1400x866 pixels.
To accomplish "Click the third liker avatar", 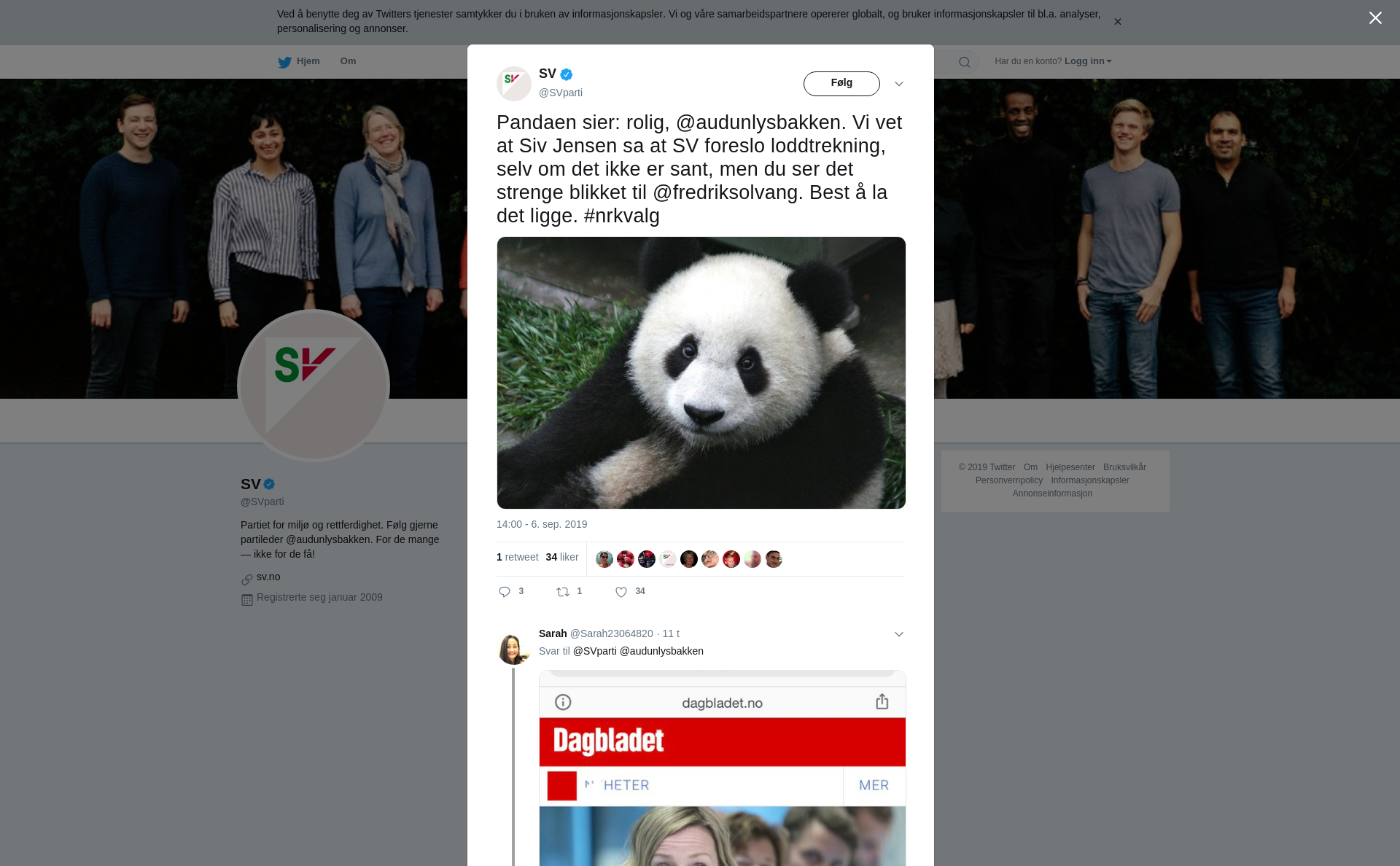I will pyautogui.click(x=647, y=559).
